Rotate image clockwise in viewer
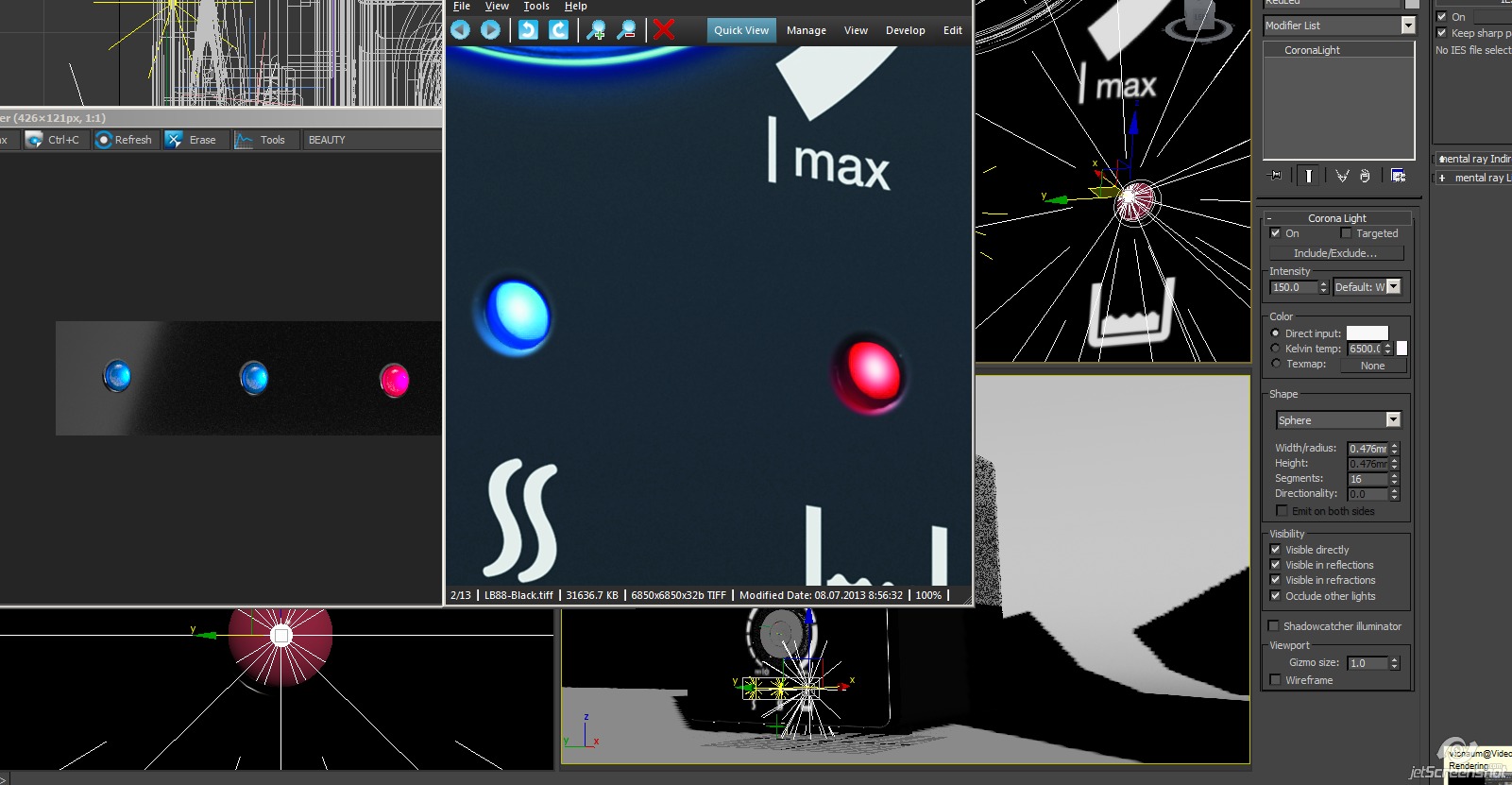The width and height of the screenshot is (1512, 785). (558, 30)
